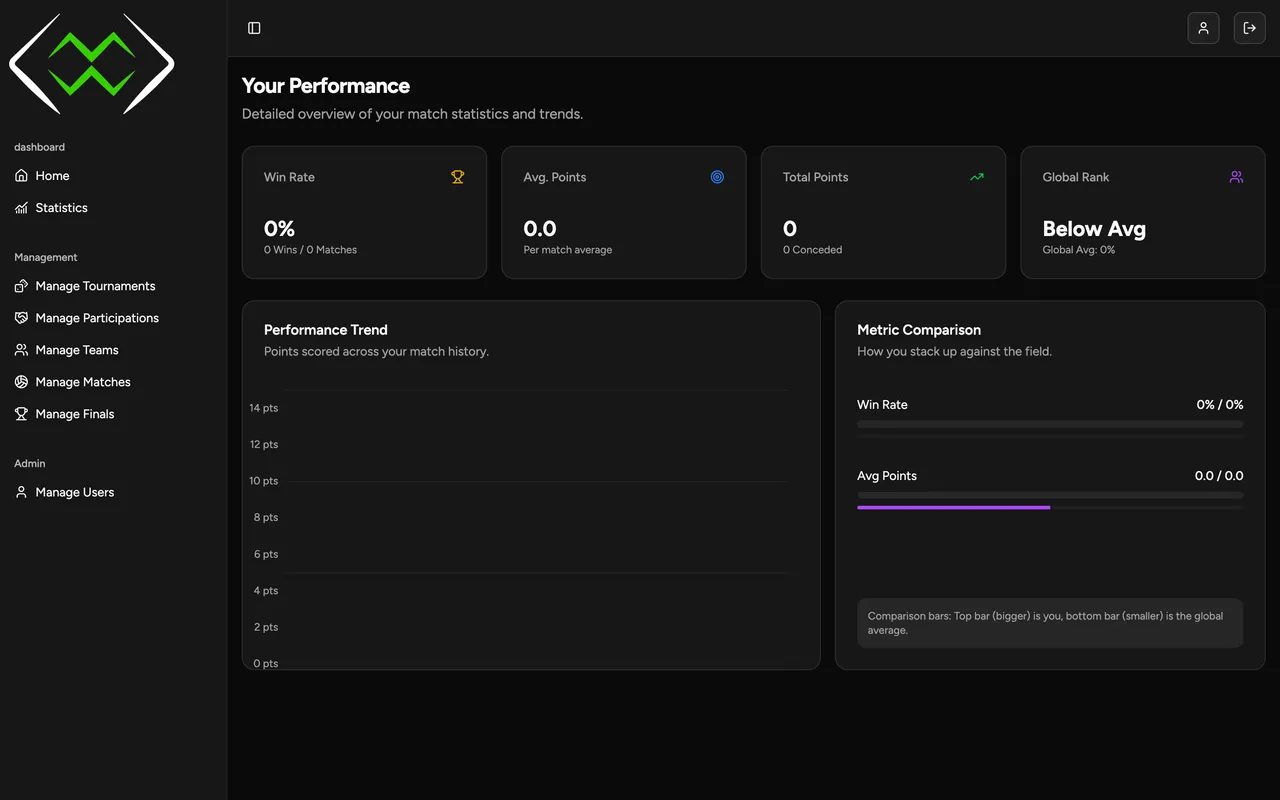The image size is (1280, 800).
Task: Click the "0 Wins / 0 Matches" text
Action: point(310,250)
